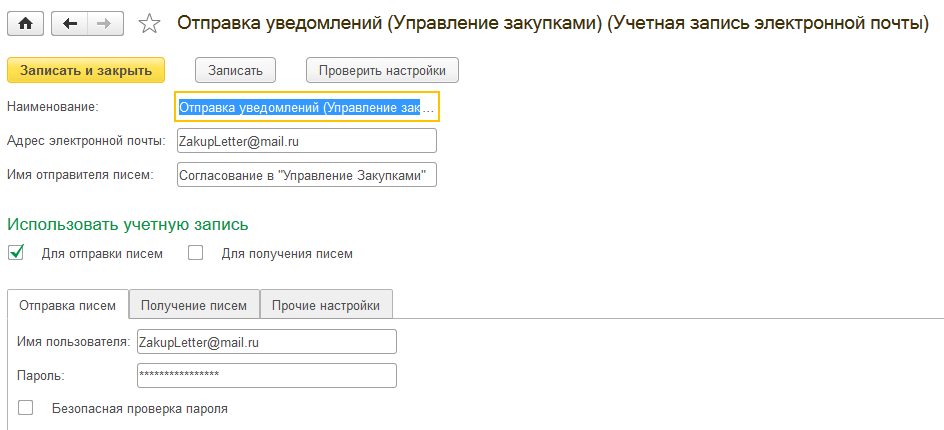
Task: Toggle 'Безопасная проверка пароля' checkbox
Action: pyautogui.click(x=25, y=408)
